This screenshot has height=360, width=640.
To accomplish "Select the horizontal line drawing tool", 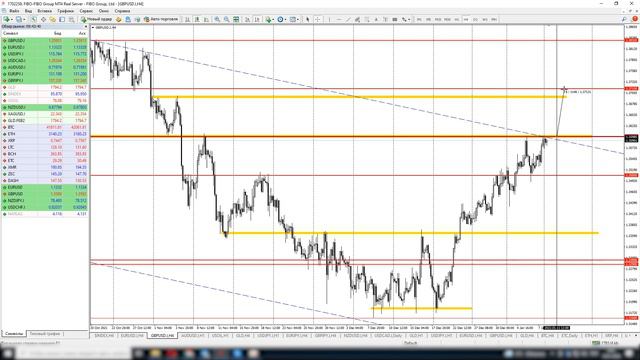I will click(339, 19).
